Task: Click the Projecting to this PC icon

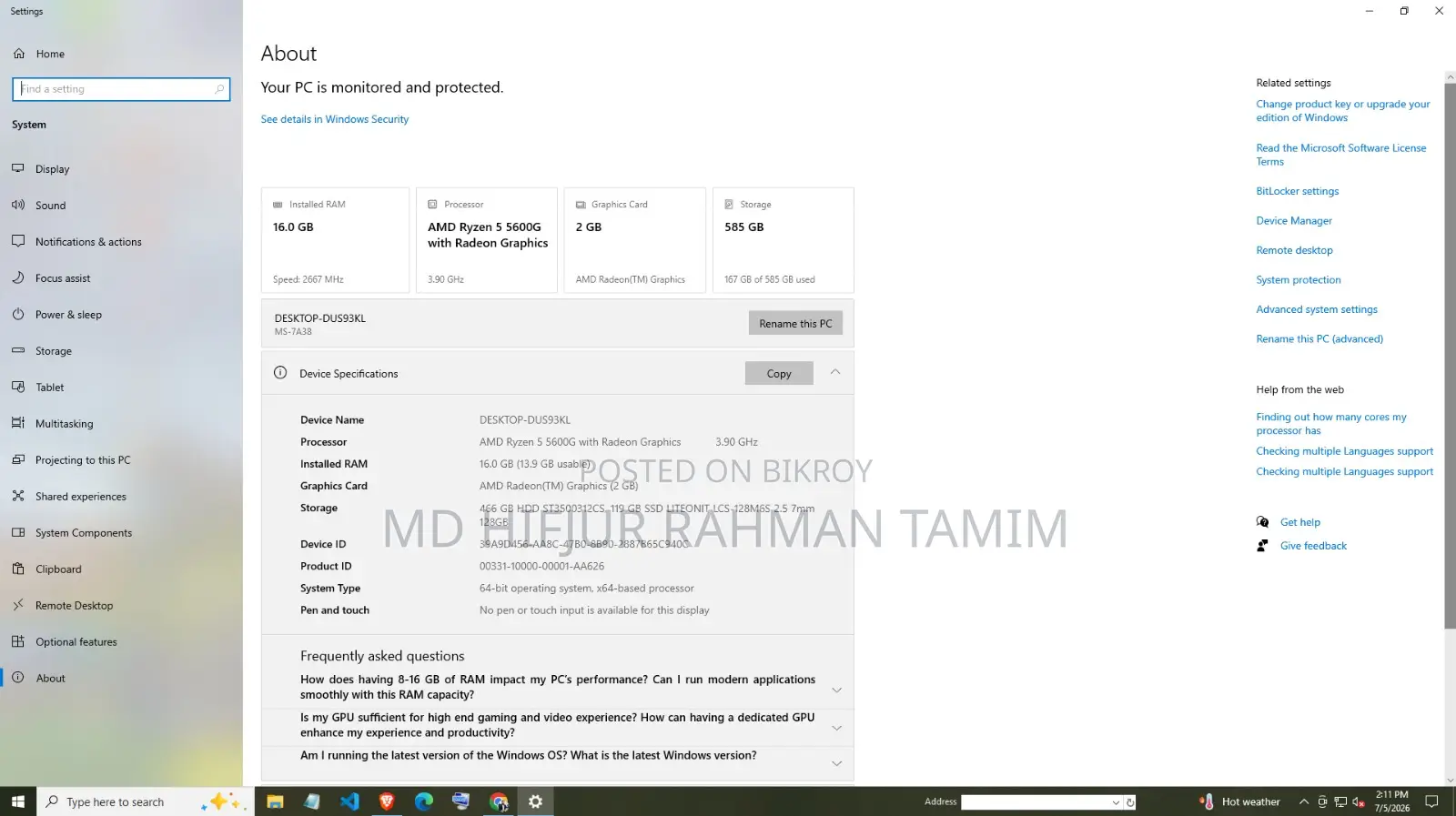Action: (18, 459)
